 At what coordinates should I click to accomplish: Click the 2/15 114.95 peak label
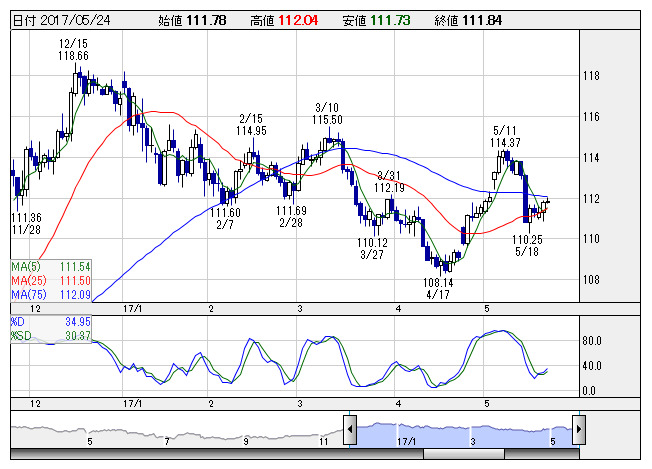click(x=251, y=125)
